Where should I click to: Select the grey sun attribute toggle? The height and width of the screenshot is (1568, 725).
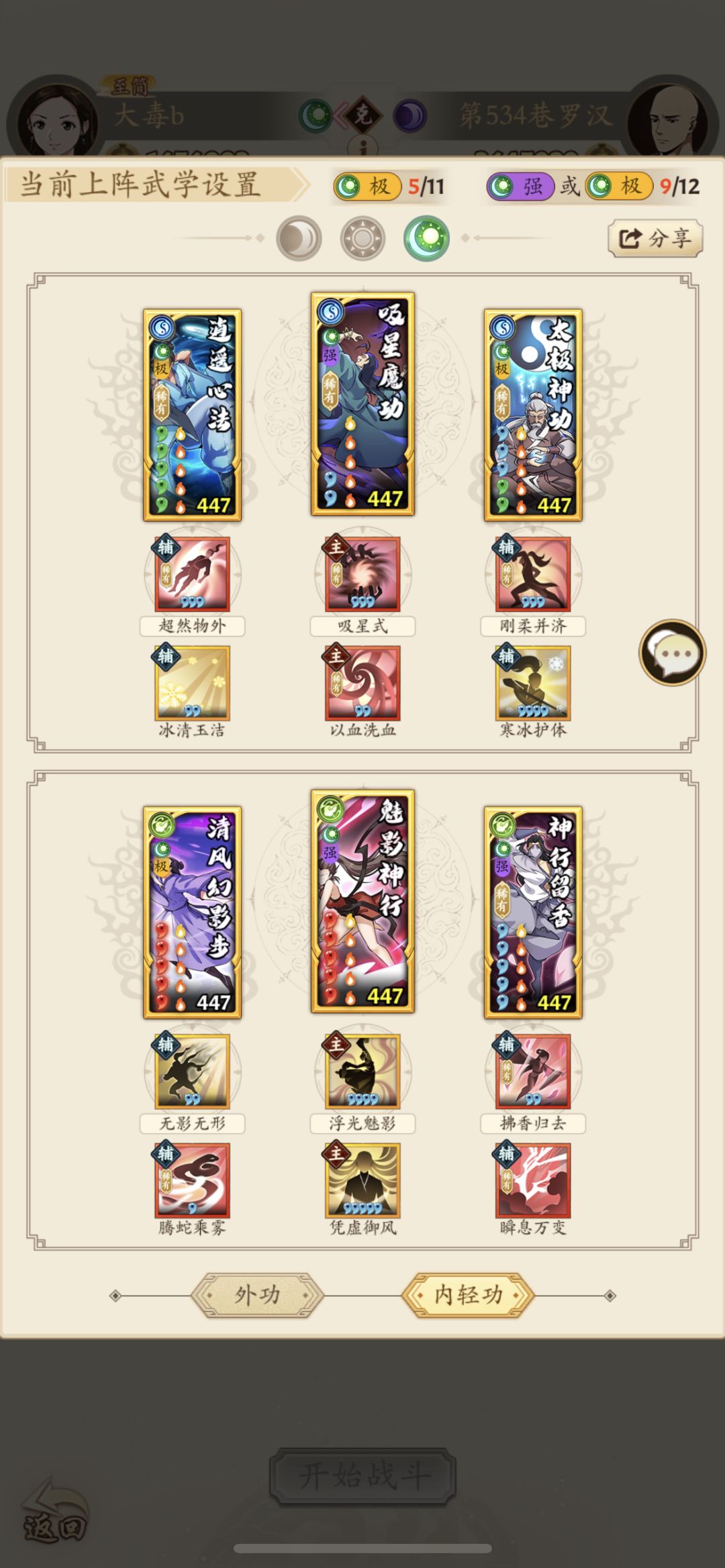point(362,238)
